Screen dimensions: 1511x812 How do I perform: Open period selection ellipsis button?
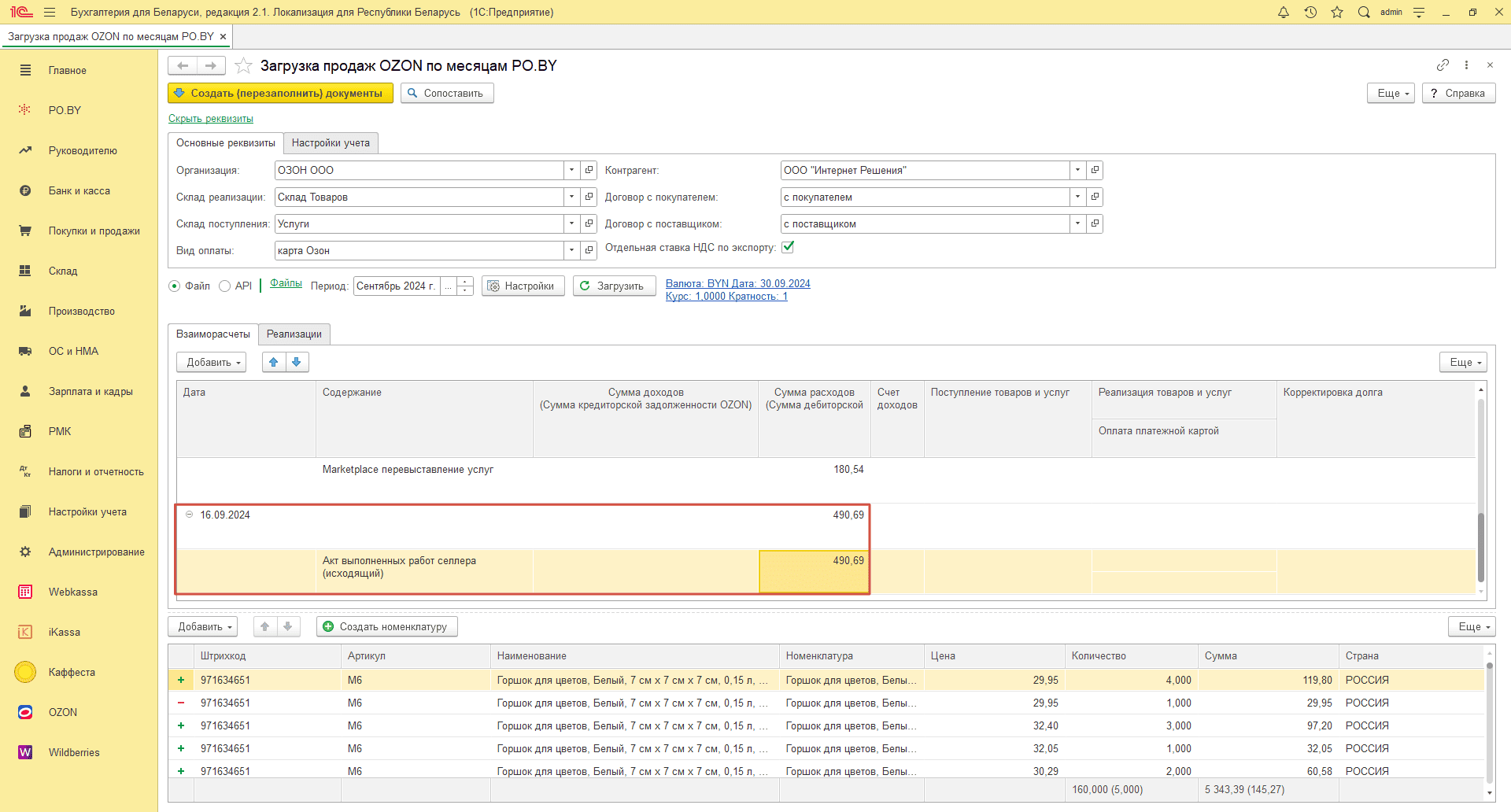[x=449, y=286]
